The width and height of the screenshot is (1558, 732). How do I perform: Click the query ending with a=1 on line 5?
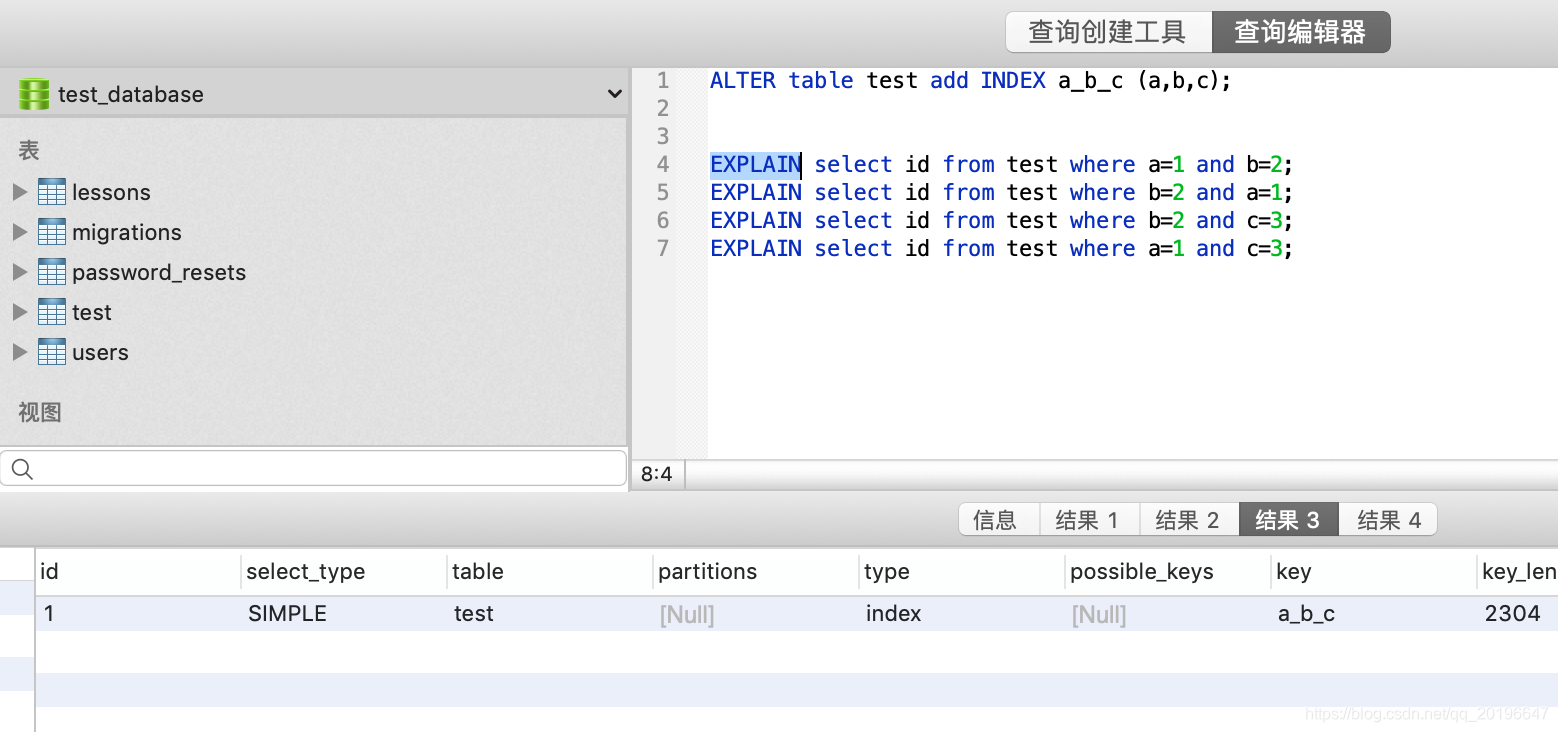tap(1002, 192)
